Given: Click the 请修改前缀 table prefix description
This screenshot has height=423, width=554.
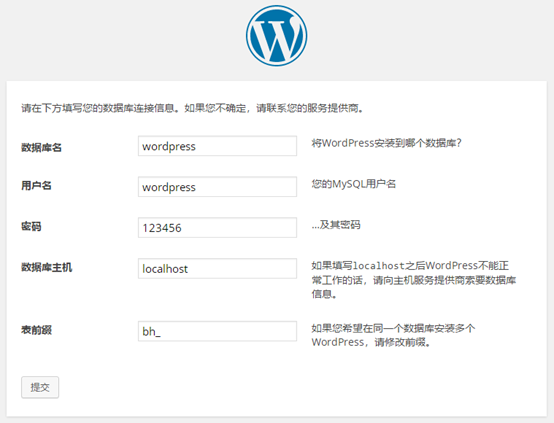Looking at the screenshot, I should coord(393,335).
